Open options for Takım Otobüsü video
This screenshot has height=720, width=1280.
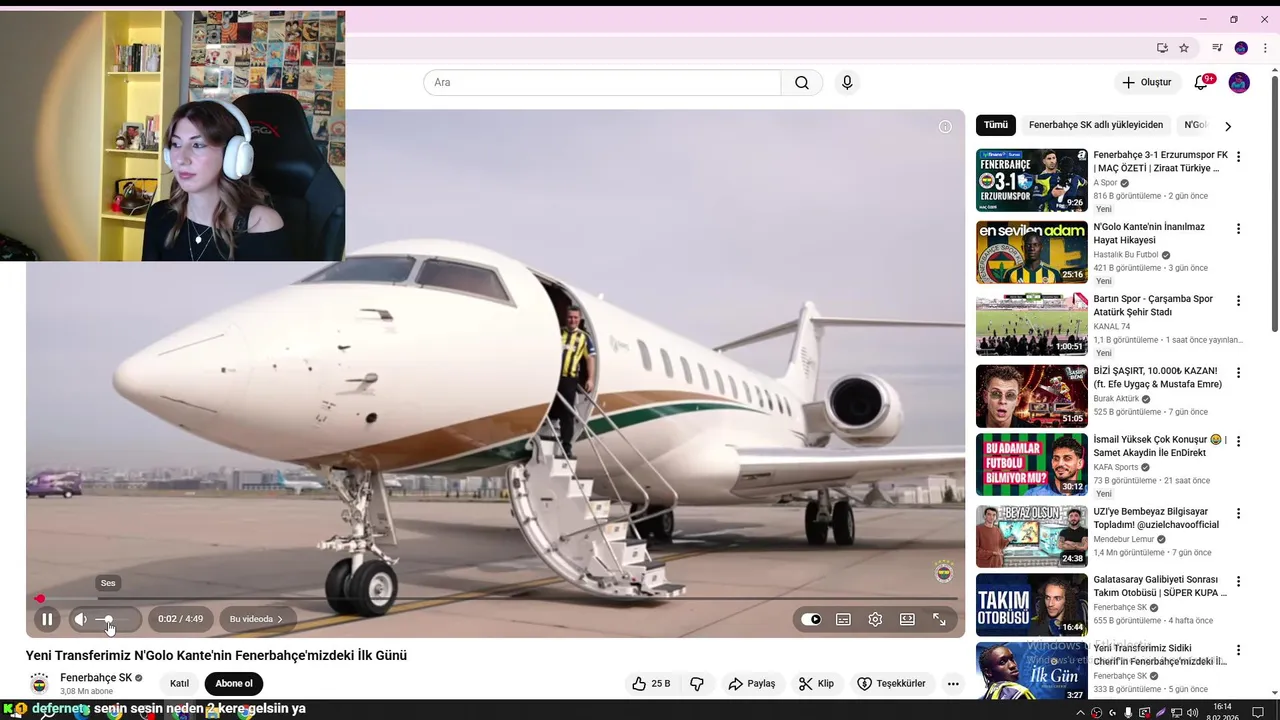pyautogui.click(x=1238, y=582)
